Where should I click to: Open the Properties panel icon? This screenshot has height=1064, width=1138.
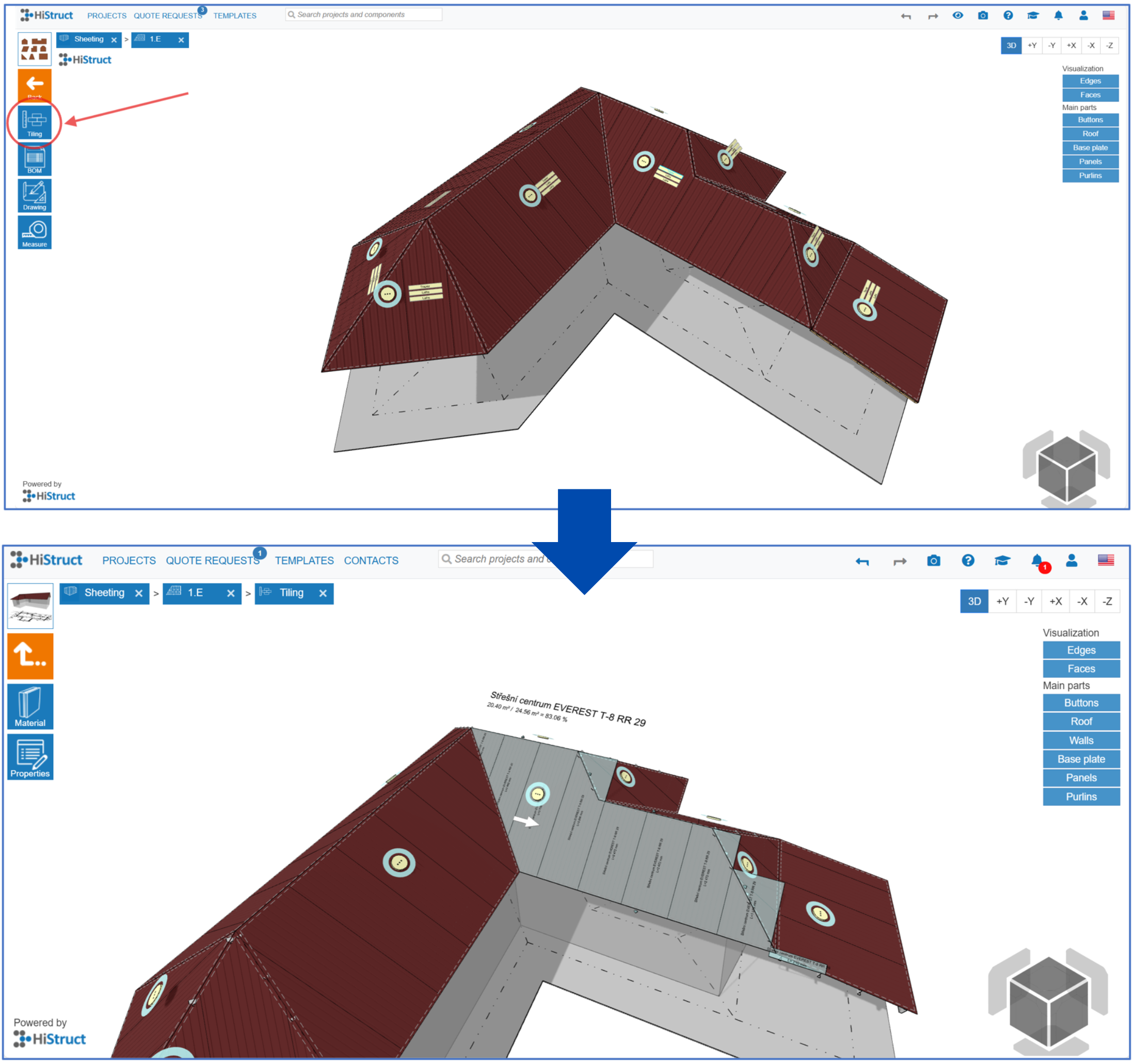(30, 758)
